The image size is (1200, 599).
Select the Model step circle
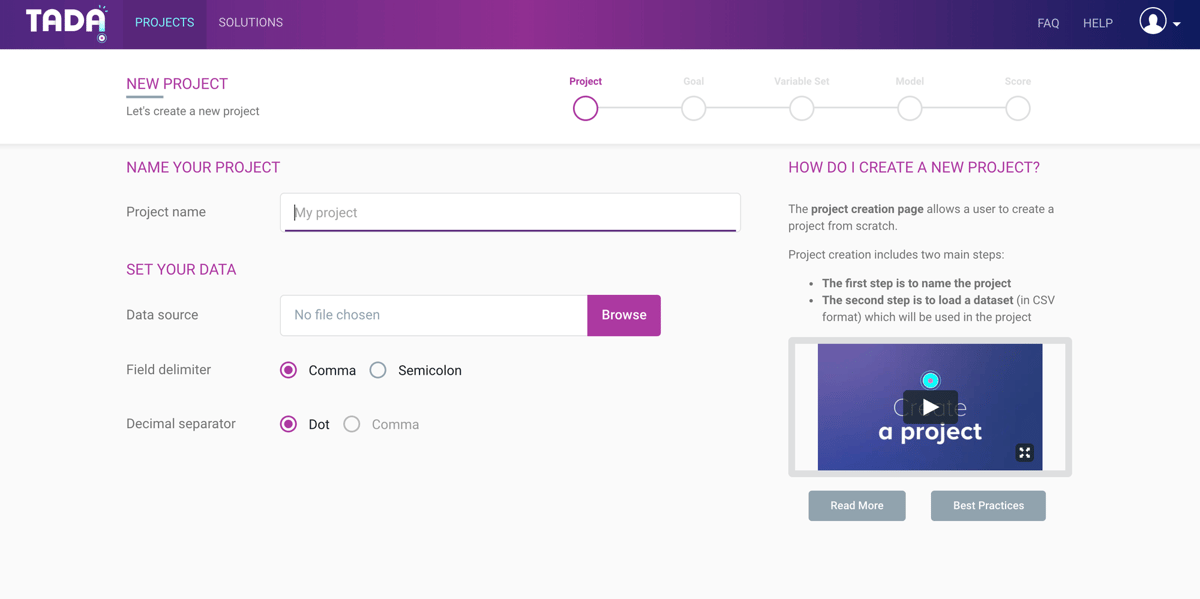[910, 108]
